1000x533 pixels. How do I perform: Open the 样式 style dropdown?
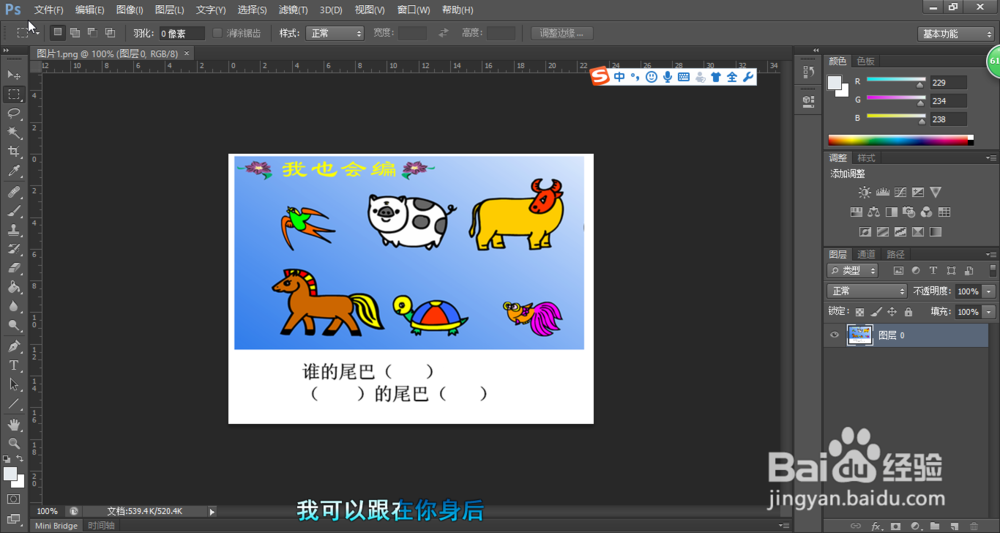click(335, 33)
